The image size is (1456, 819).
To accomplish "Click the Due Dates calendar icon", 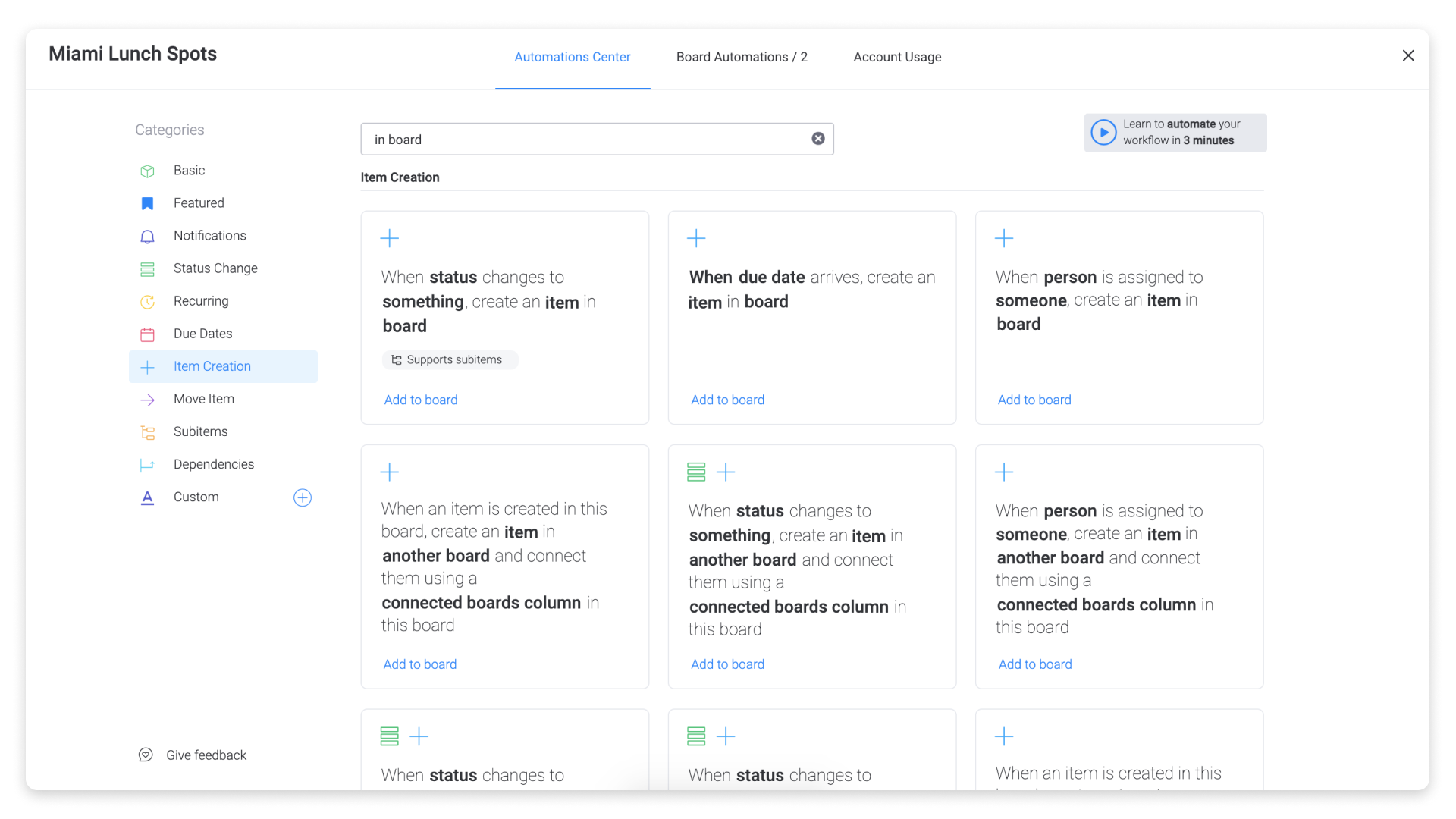I will coord(147,334).
